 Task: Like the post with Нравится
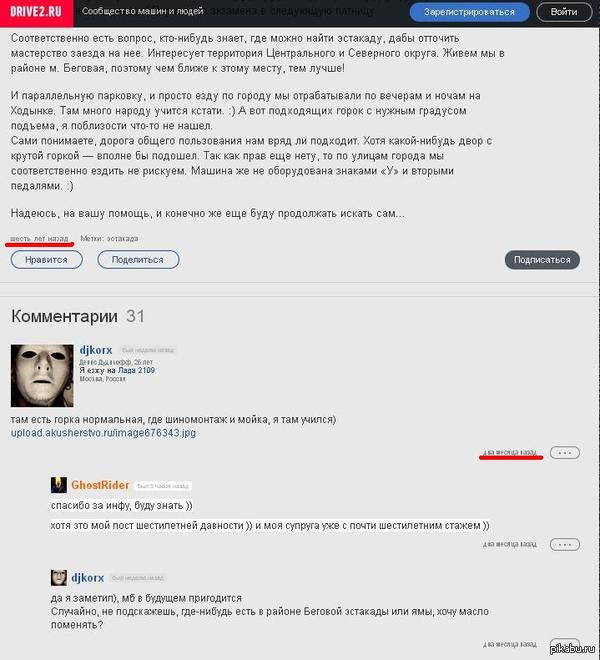[46, 260]
